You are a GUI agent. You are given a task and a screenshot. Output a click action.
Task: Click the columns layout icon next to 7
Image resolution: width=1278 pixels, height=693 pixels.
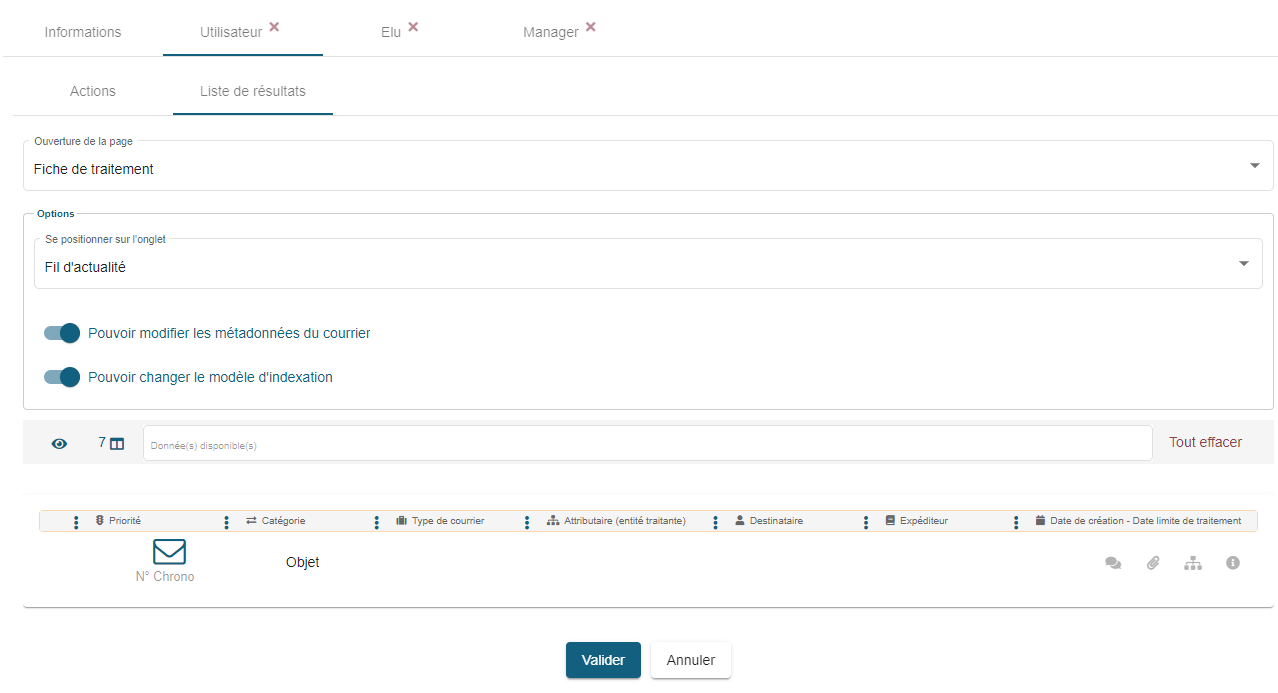(x=117, y=443)
